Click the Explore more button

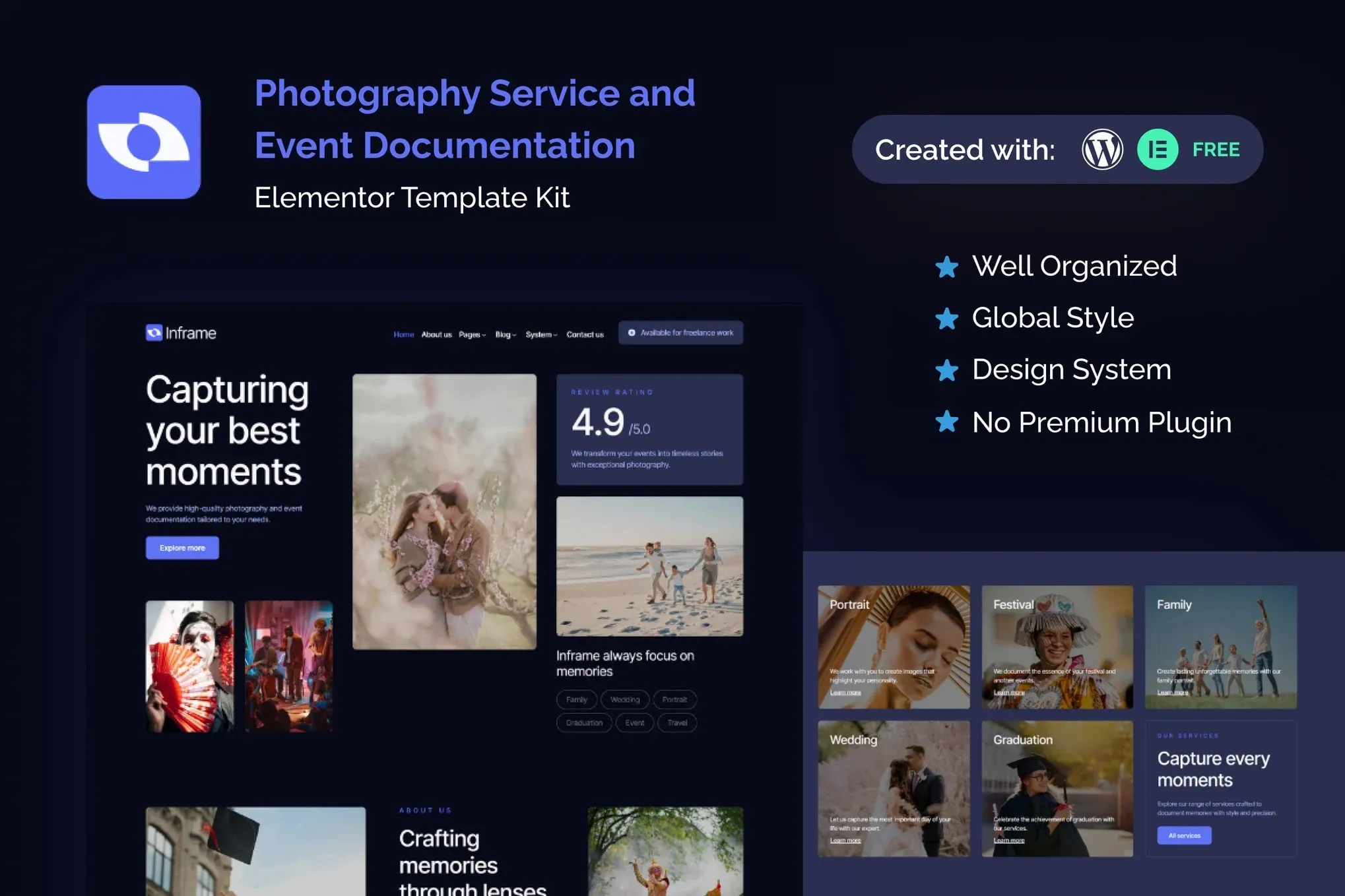[182, 548]
